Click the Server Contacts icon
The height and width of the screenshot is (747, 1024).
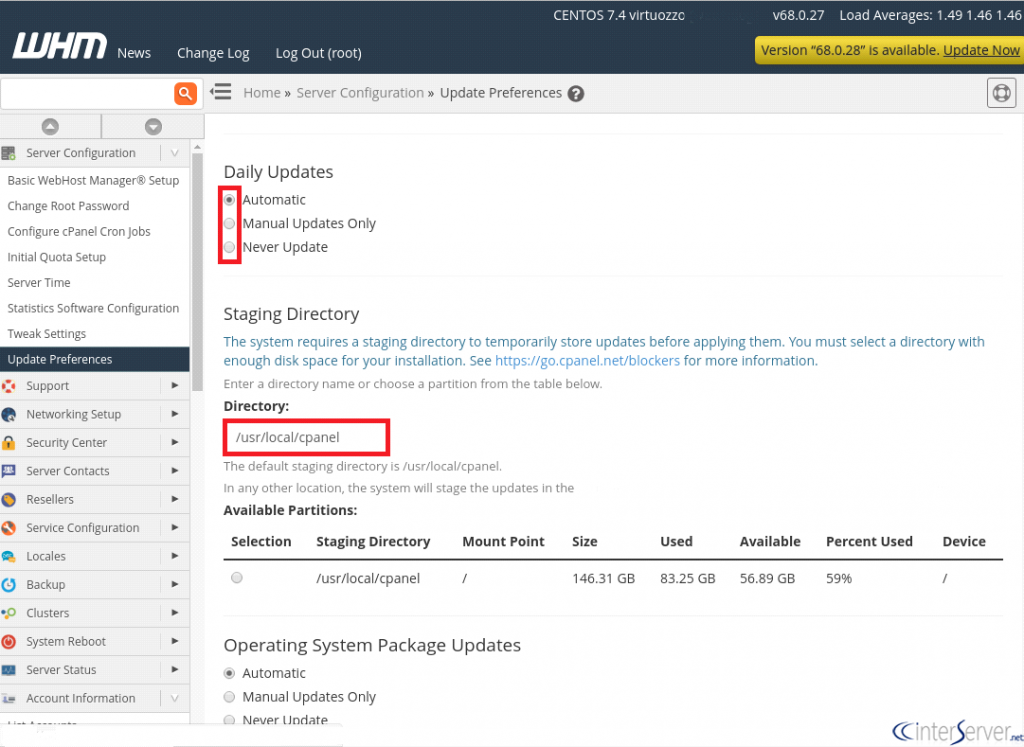coord(8,471)
